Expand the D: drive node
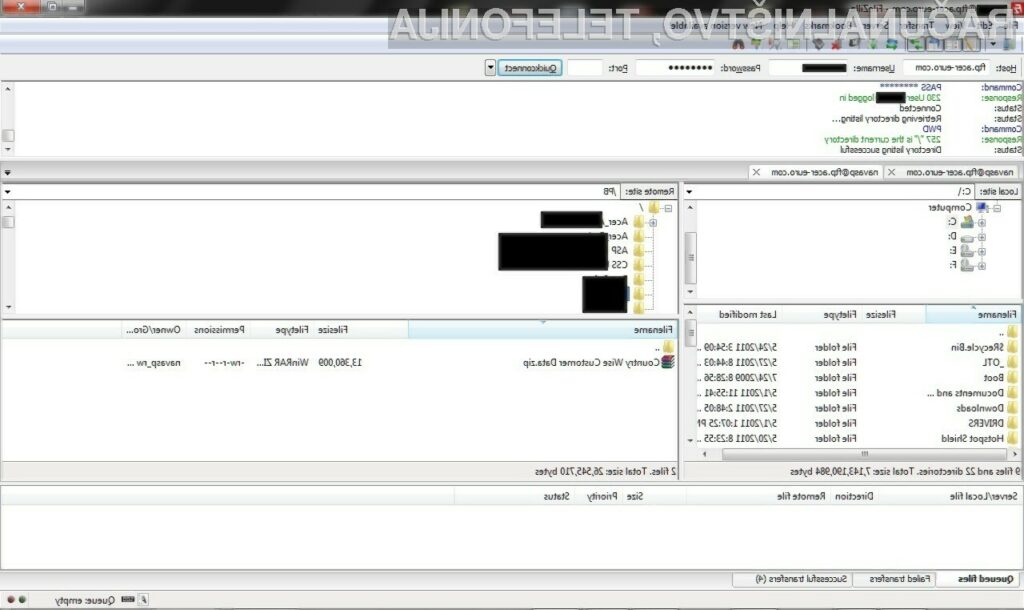 (x=982, y=236)
